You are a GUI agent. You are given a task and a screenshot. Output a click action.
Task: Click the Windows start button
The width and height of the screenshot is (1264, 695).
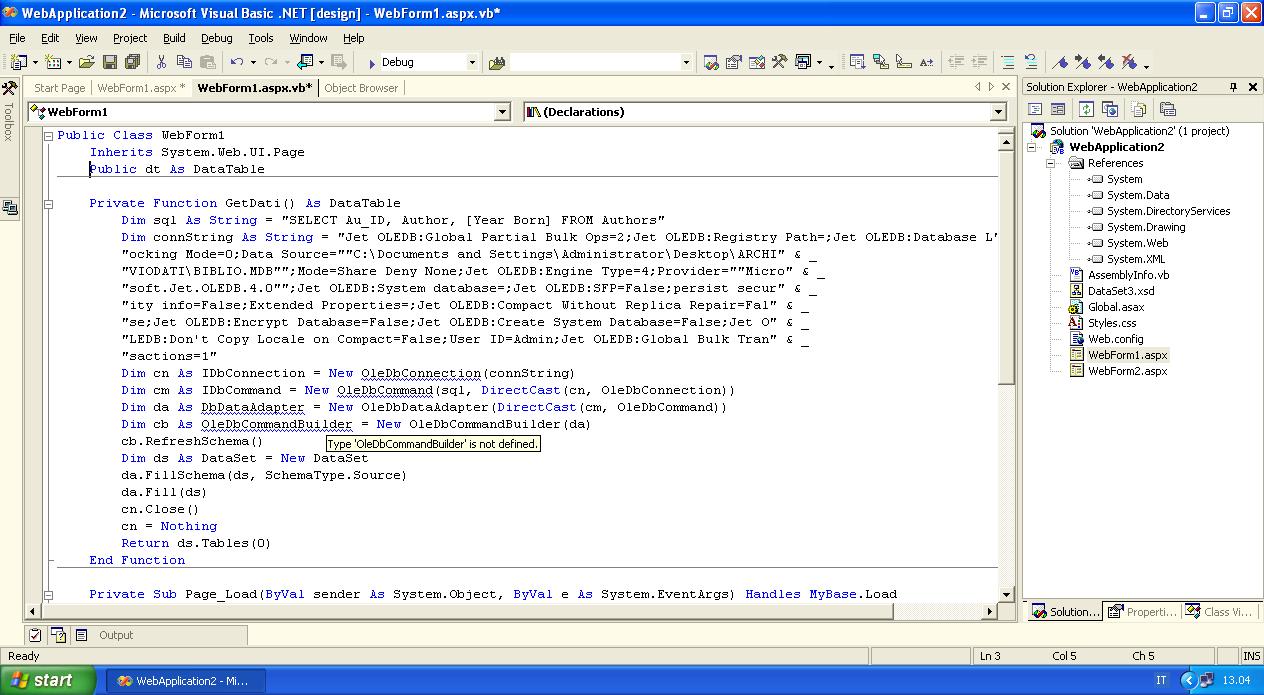(48, 681)
